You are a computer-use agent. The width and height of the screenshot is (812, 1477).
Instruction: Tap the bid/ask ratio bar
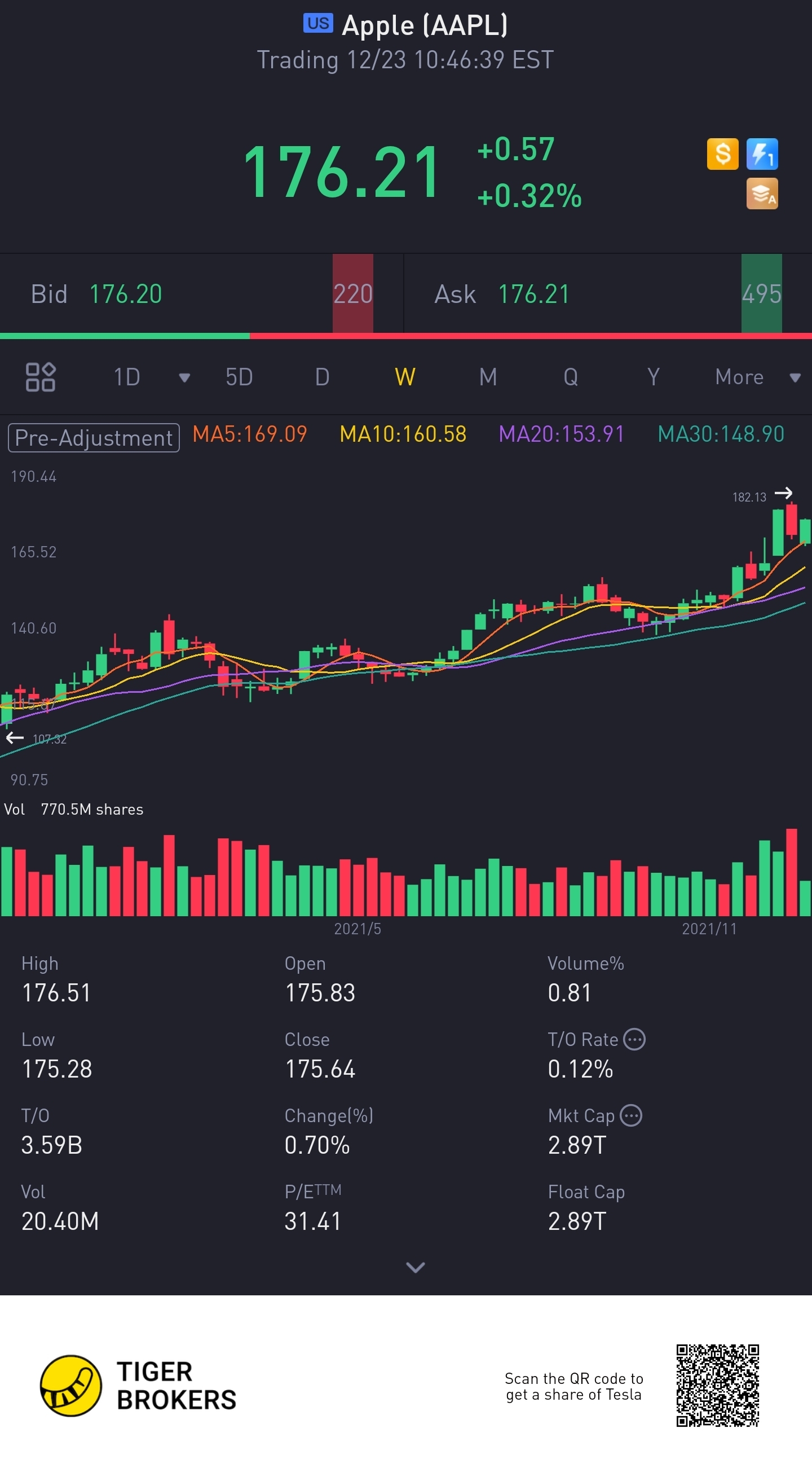coord(405,336)
